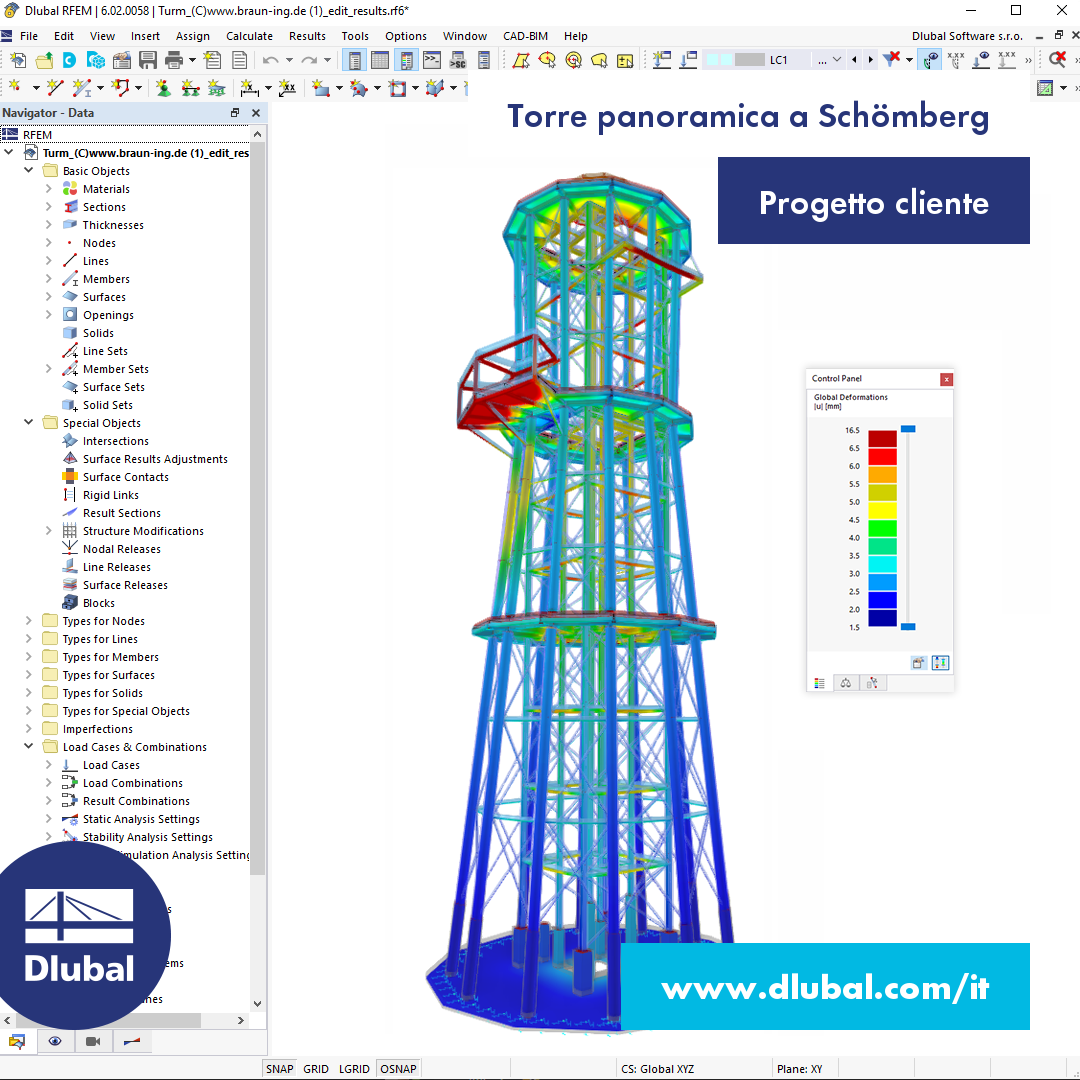Viewport: 1080px width, 1080px height.
Task: Open an existing model via folder icon
Action: coord(44,61)
